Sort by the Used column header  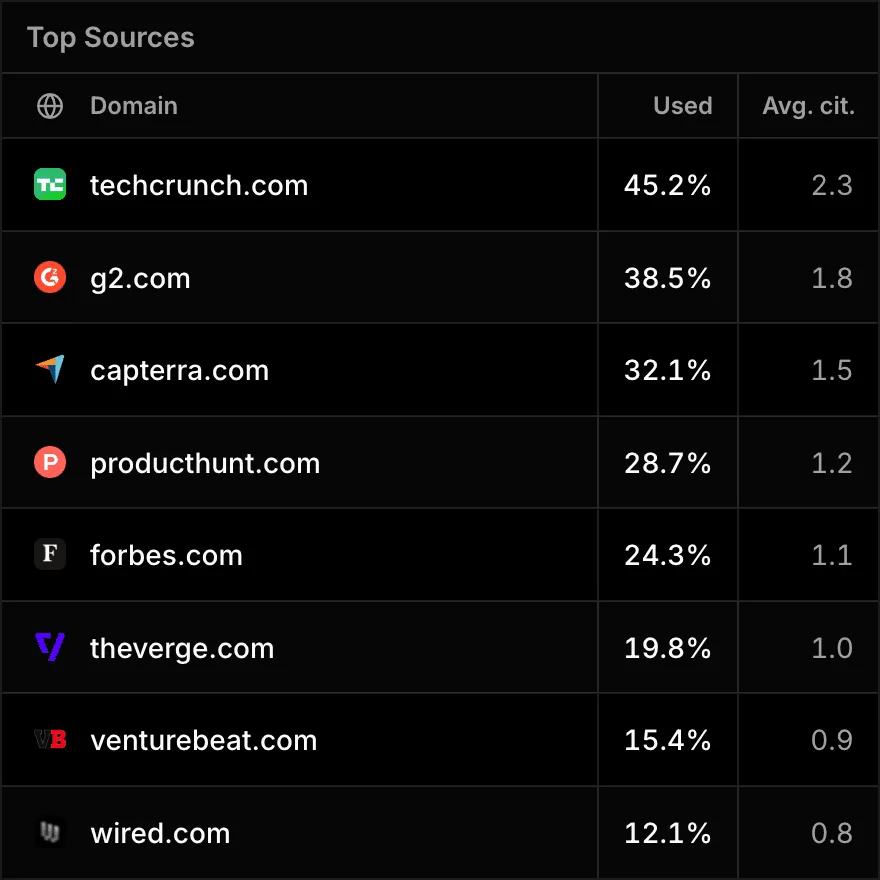682,105
